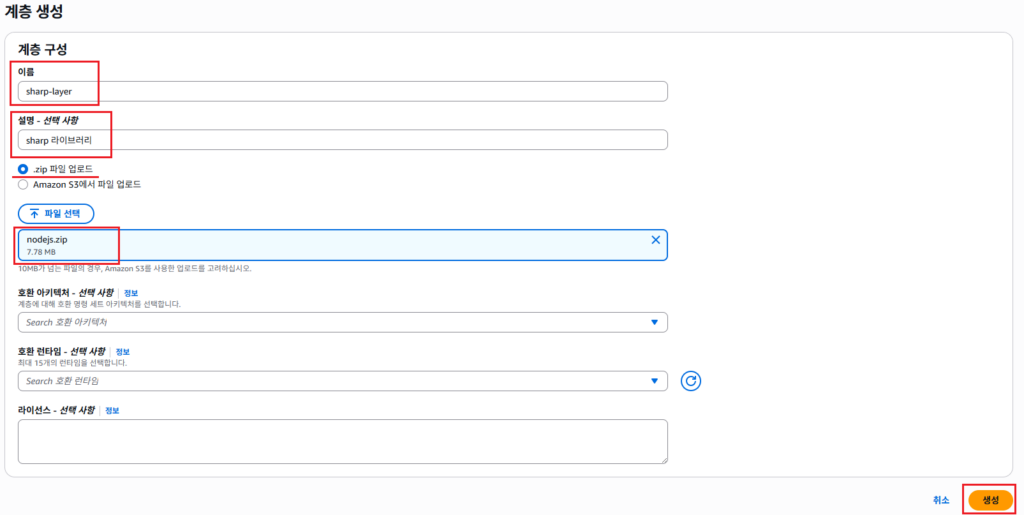Click the refresh icon beside the 호환 런타임 dropdown
This screenshot has width=1024, height=515.
[691, 381]
